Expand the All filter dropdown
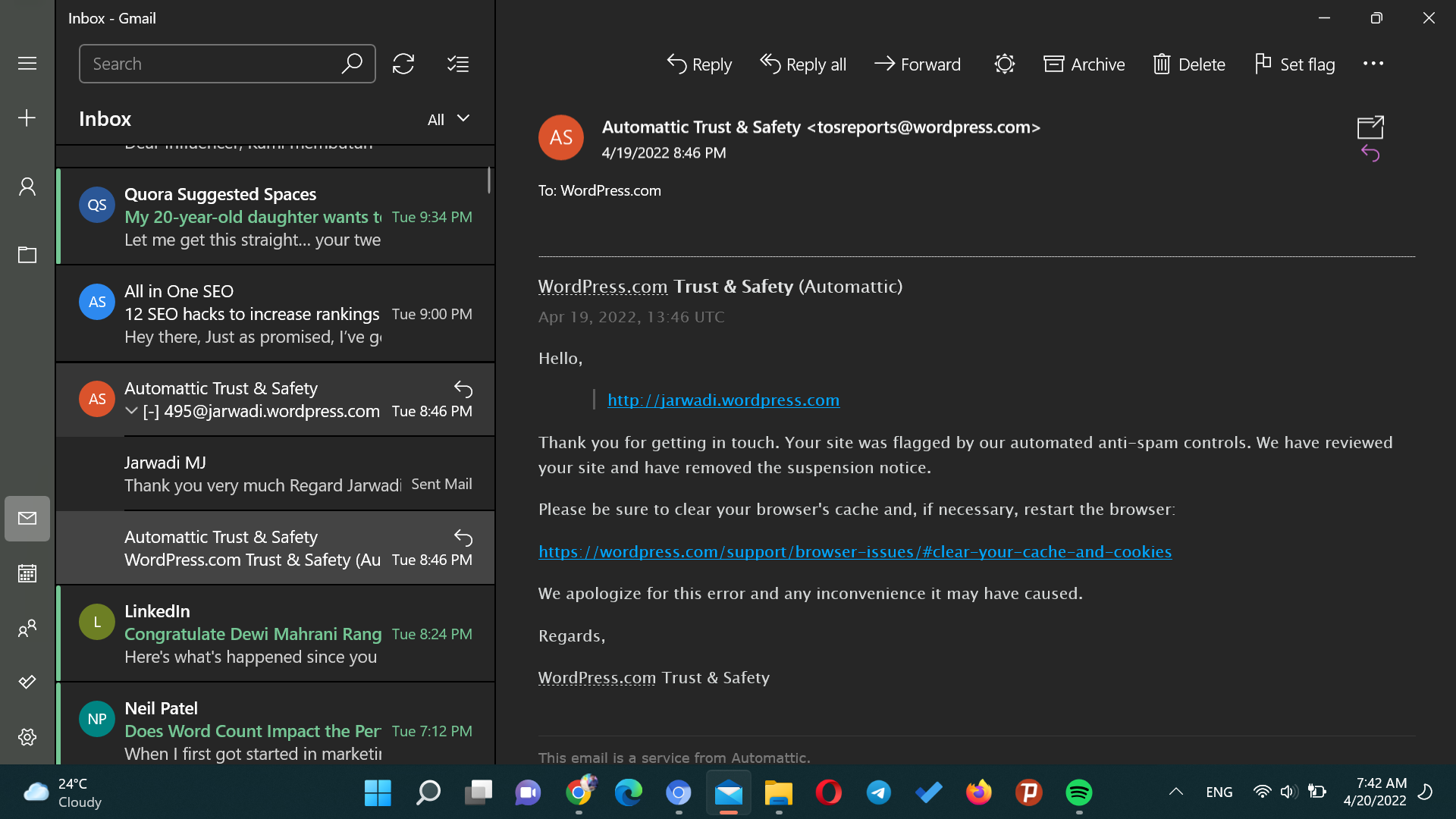 tap(448, 119)
